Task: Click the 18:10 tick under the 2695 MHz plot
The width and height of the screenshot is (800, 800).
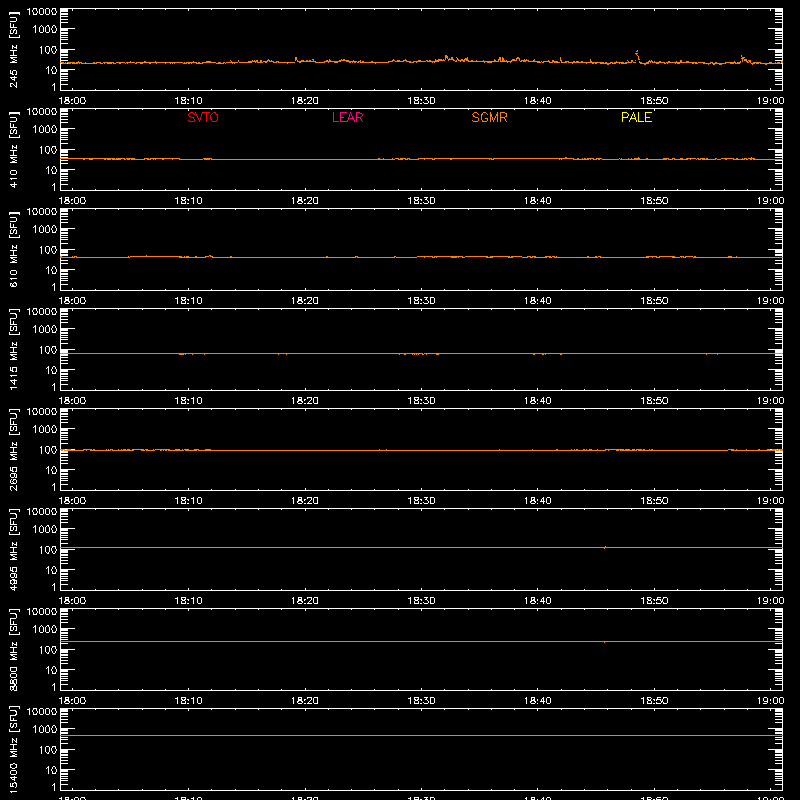Action: click(x=189, y=501)
